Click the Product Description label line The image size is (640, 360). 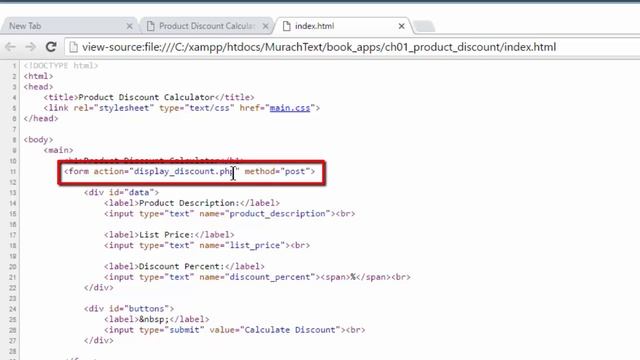tap(192, 203)
